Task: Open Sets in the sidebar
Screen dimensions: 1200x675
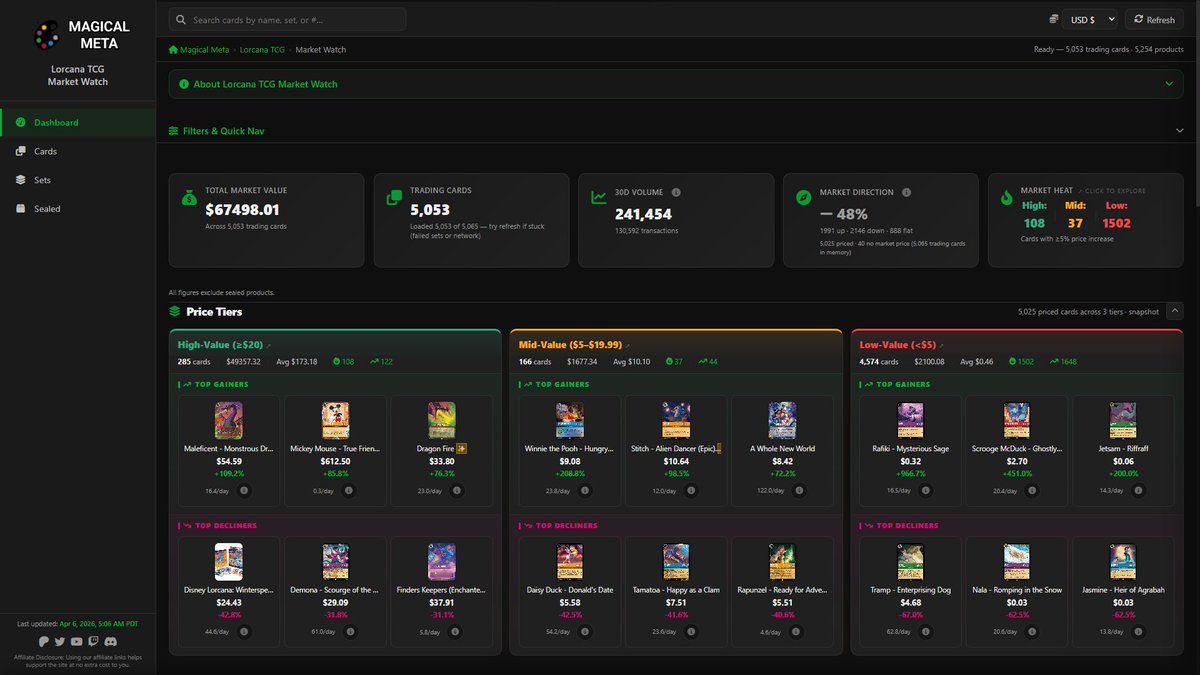Action: tap(78, 180)
